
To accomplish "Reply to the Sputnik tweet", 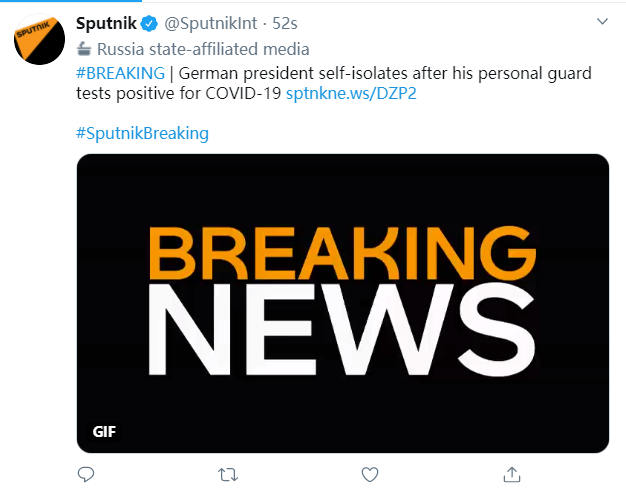I will [87, 473].
